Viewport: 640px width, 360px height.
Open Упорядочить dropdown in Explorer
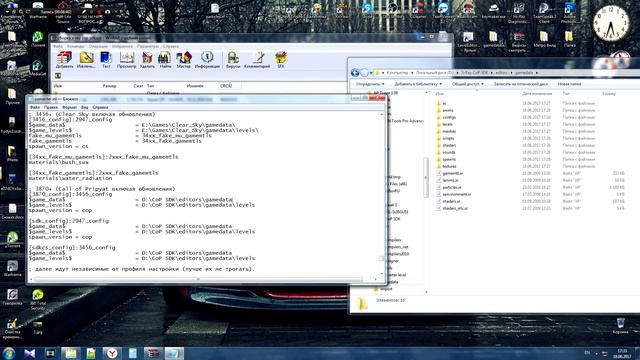point(370,84)
